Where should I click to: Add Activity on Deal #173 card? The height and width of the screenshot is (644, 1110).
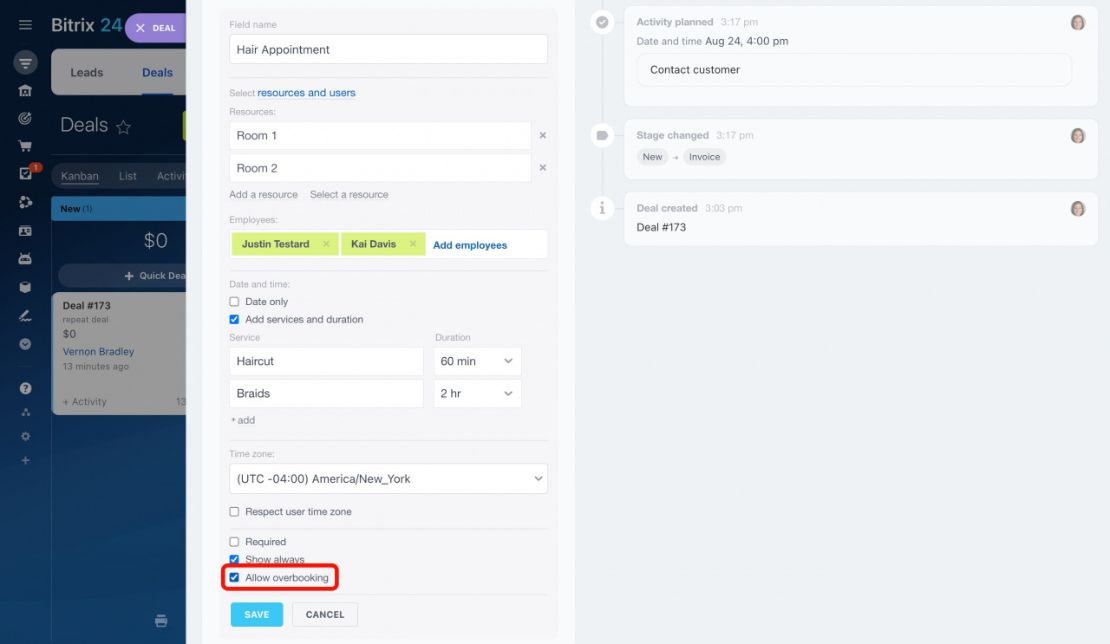pyautogui.click(x=84, y=402)
